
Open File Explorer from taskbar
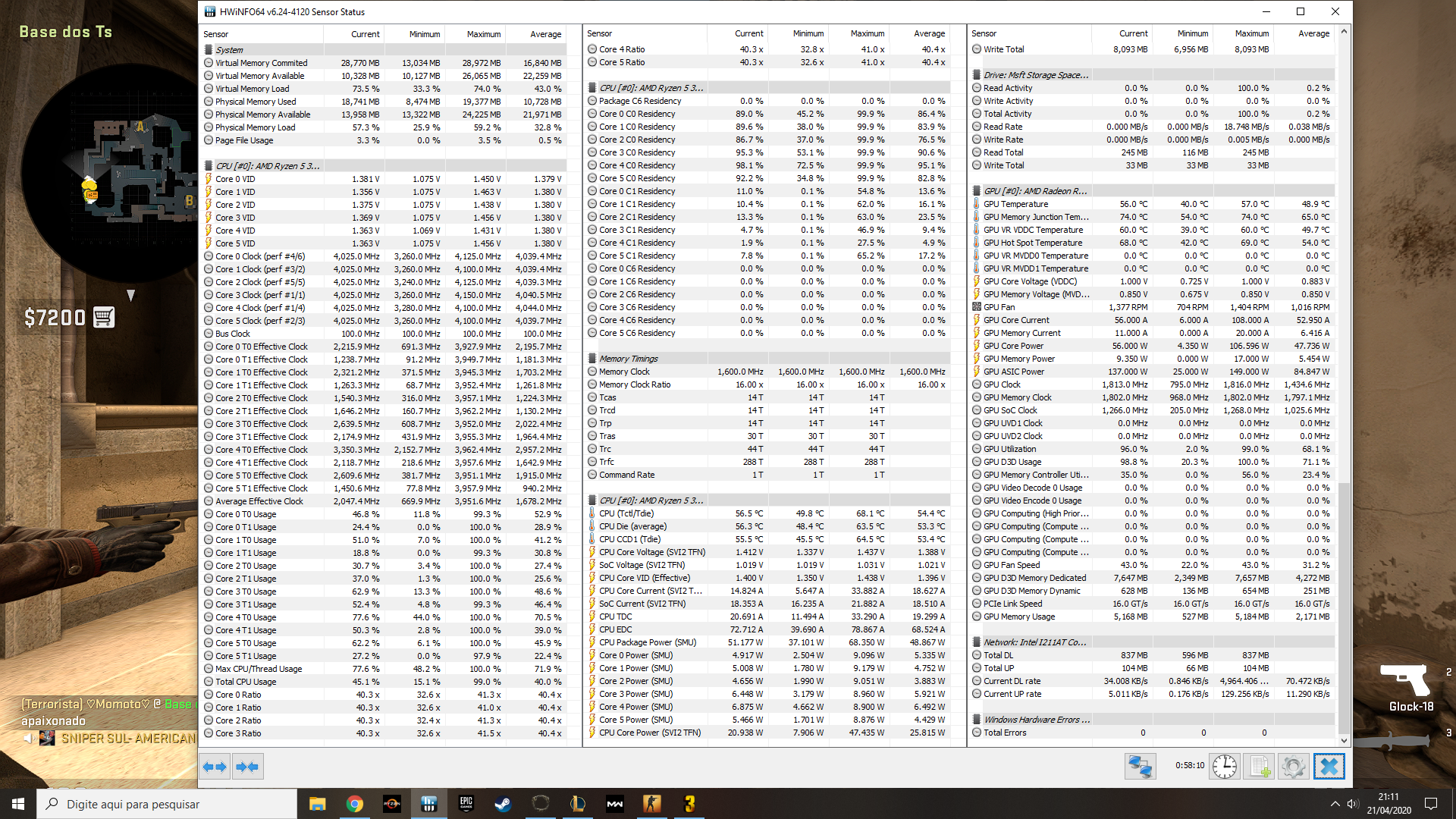point(317,804)
